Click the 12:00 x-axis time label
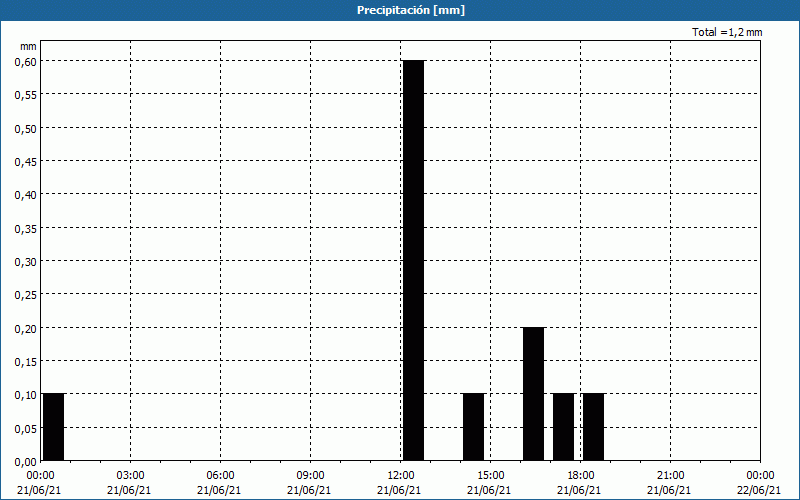Viewport: 800px width, 500px height. pyautogui.click(x=401, y=476)
